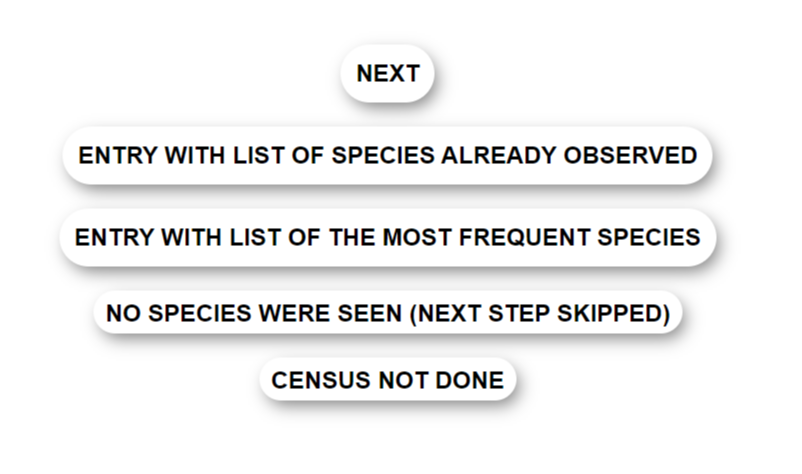Image resolution: width=802 pixels, height=474 pixels.
Task: Click the NEXT button
Action: tap(387, 74)
